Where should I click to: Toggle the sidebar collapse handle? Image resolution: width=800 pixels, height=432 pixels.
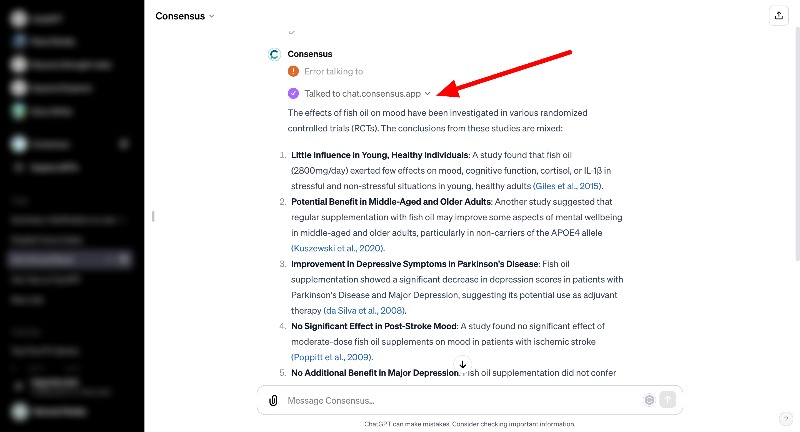tap(152, 216)
